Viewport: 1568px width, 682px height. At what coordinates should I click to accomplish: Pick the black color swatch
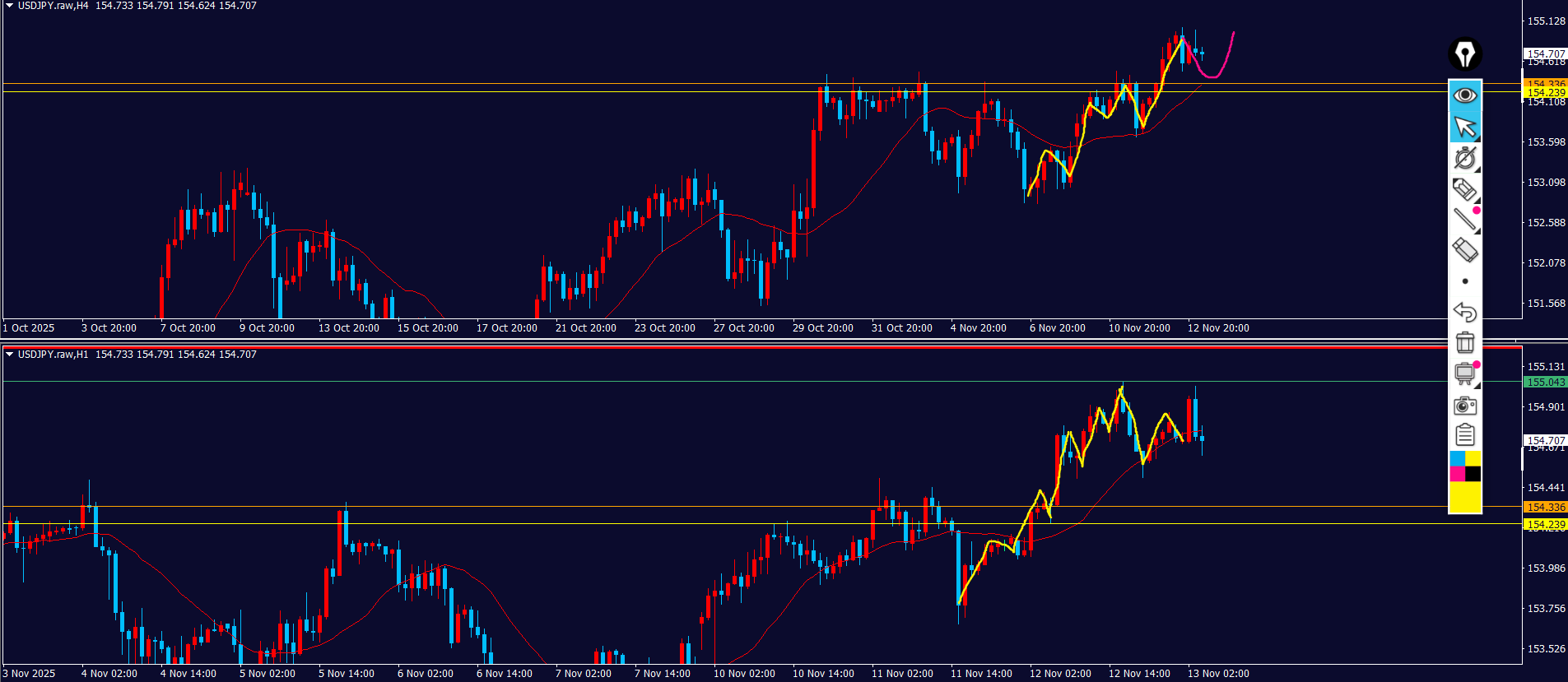(x=1473, y=474)
